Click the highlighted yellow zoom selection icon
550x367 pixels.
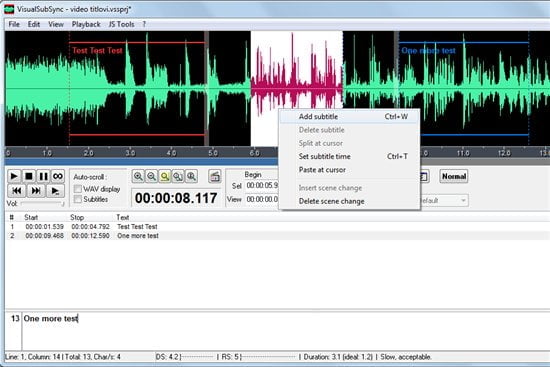point(165,176)
